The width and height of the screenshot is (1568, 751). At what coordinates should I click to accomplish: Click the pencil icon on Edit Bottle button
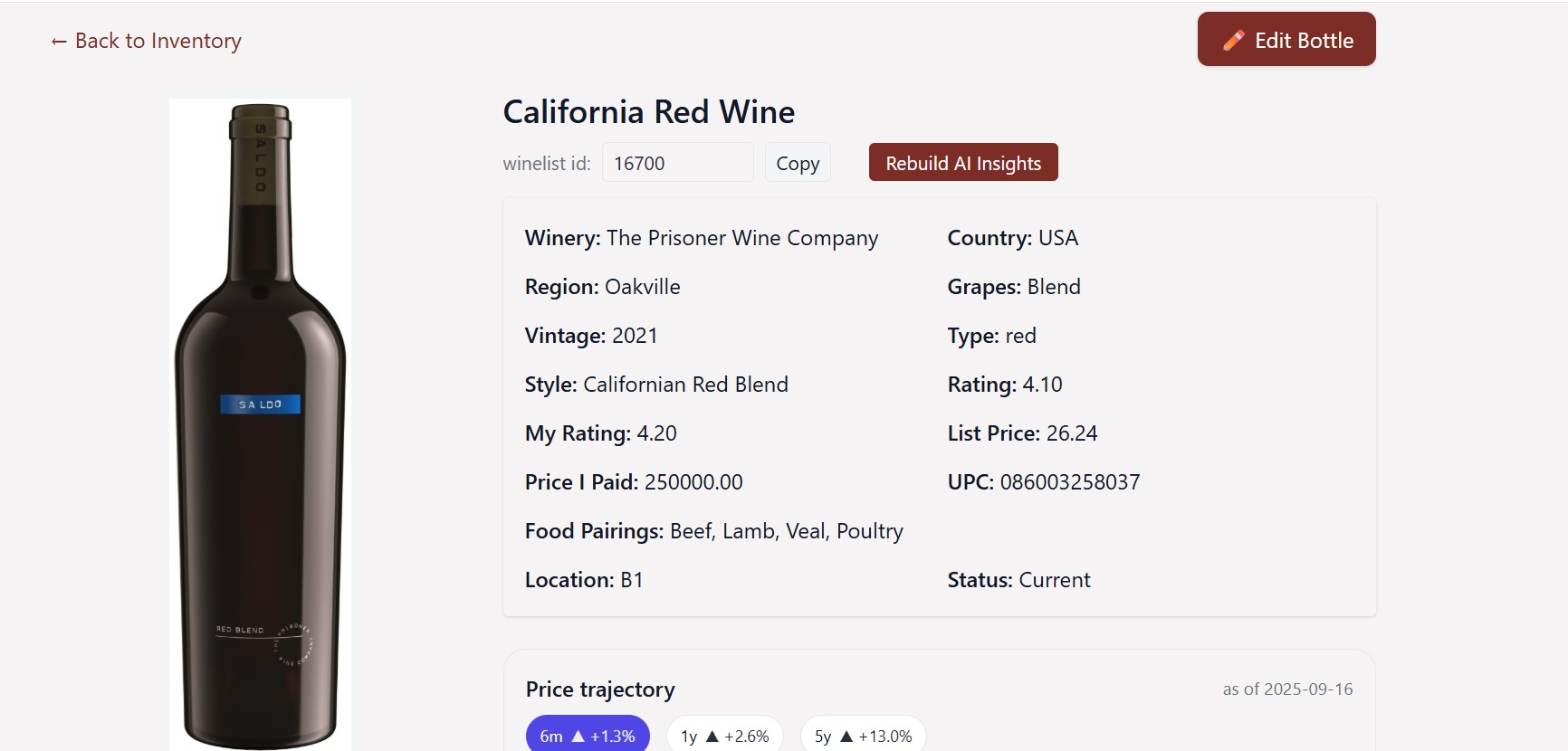1234,39
